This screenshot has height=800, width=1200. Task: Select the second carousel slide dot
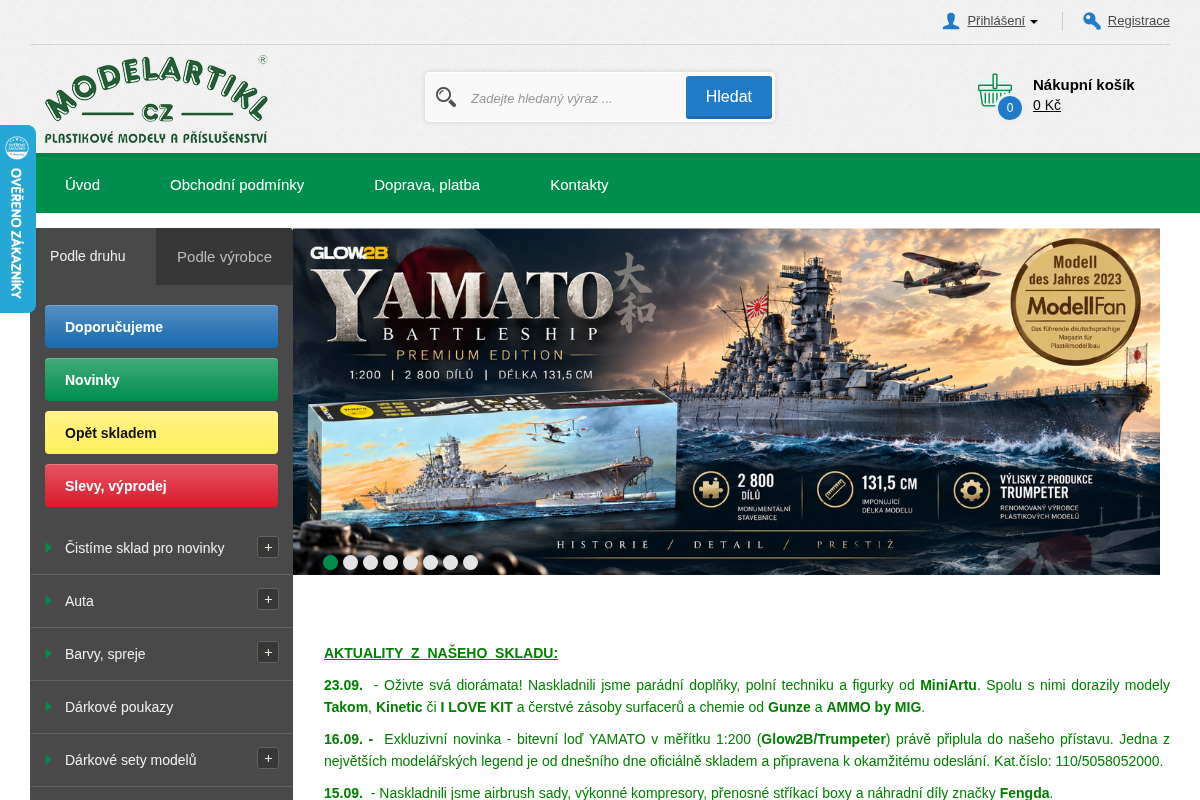point(351,562)
